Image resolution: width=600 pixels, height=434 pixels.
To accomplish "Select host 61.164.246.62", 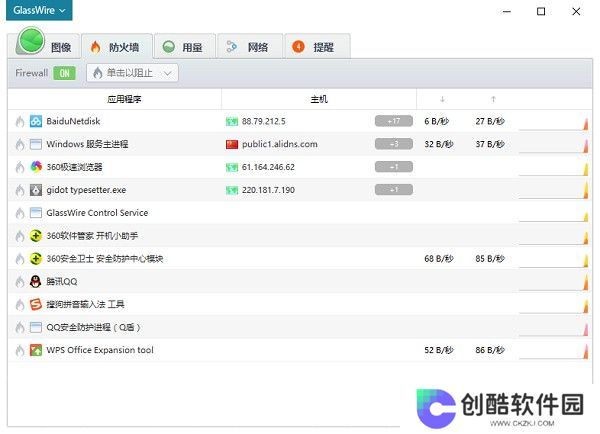I will click(268, 167).
